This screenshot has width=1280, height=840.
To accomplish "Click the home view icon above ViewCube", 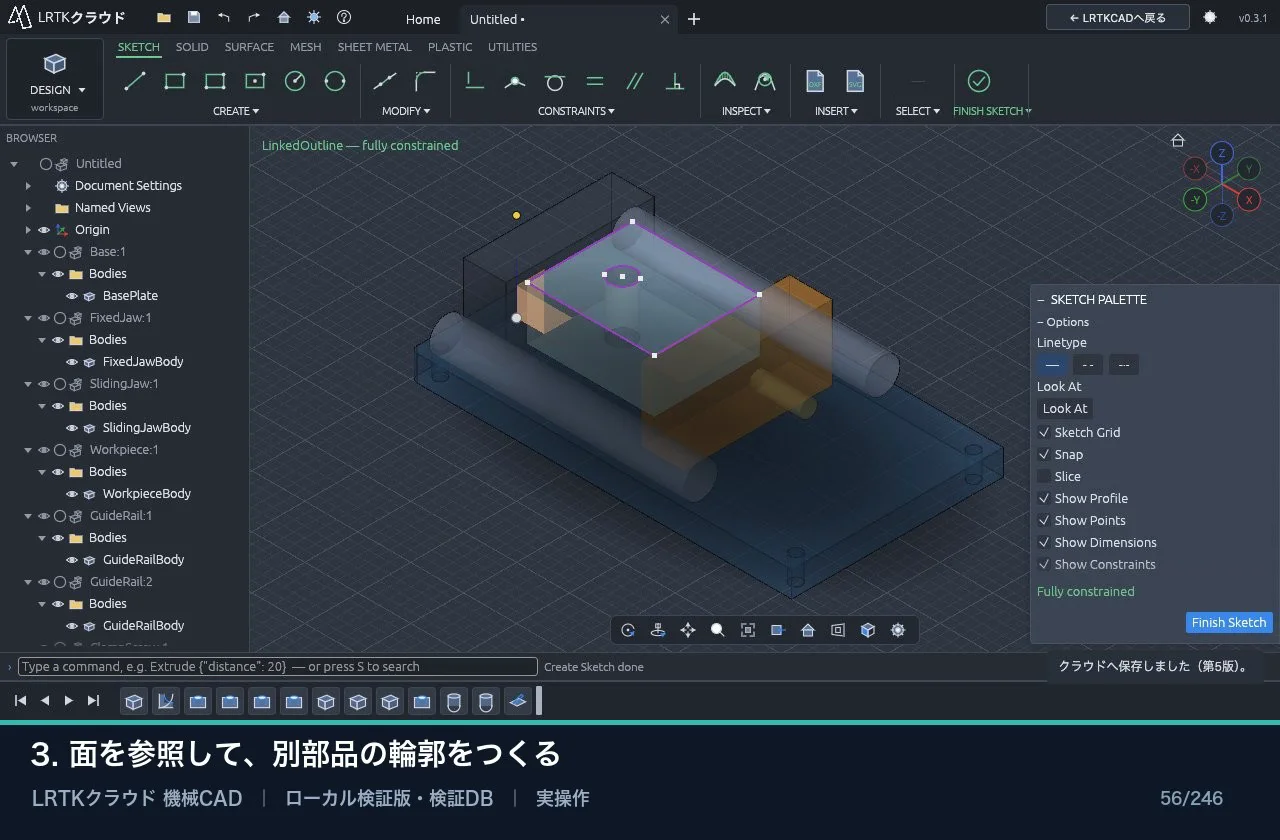I will [1178, 141].
